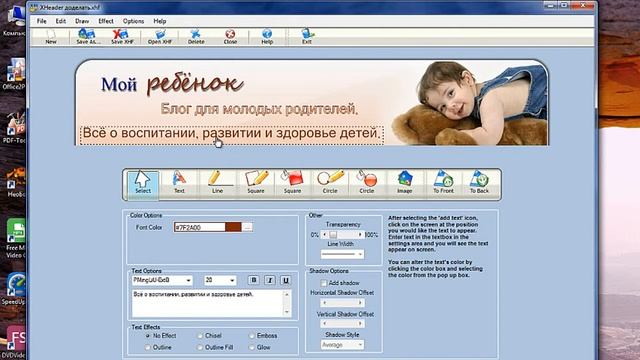Click the Delete toolbar icon

[196, 36]
